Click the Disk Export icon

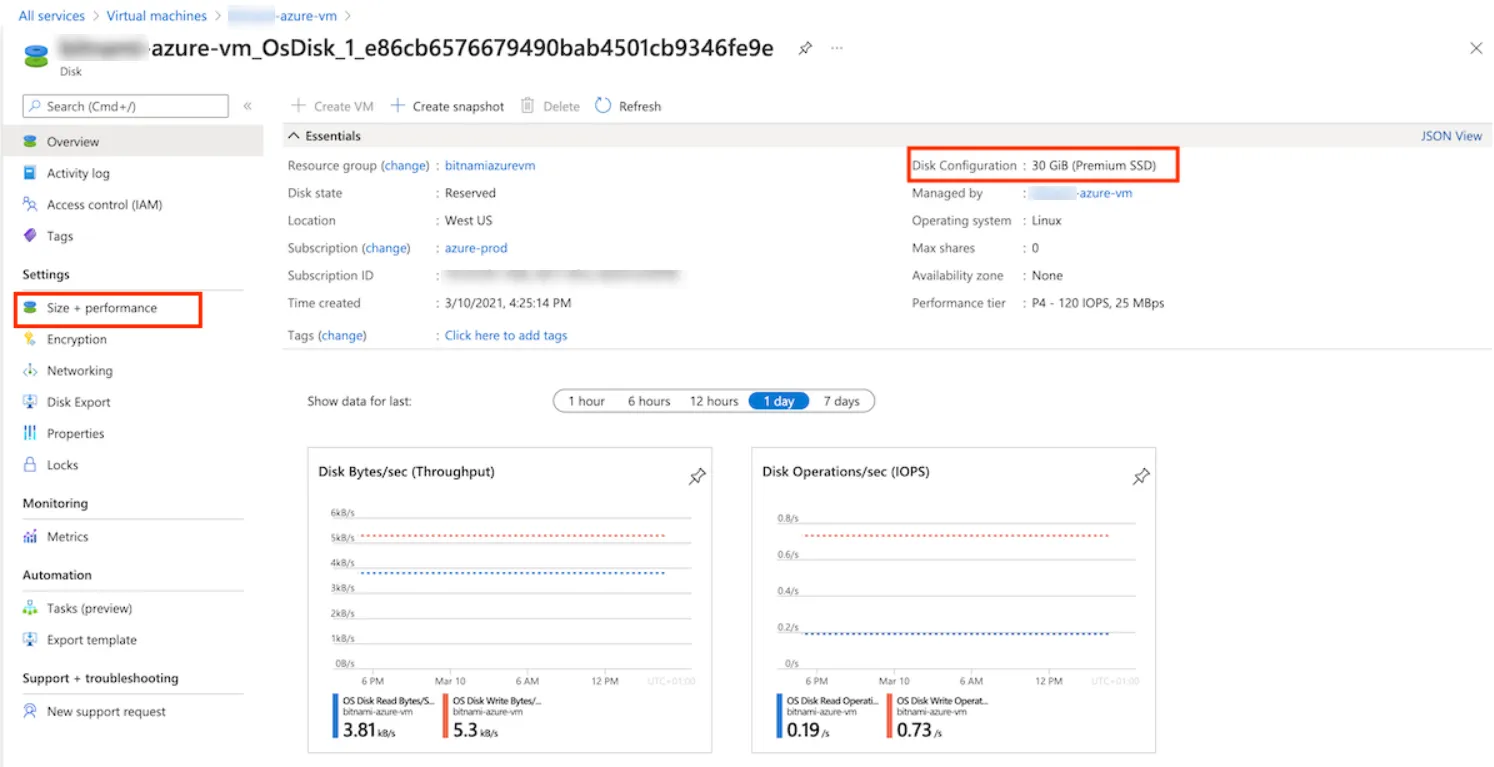(x=30, y=402)
